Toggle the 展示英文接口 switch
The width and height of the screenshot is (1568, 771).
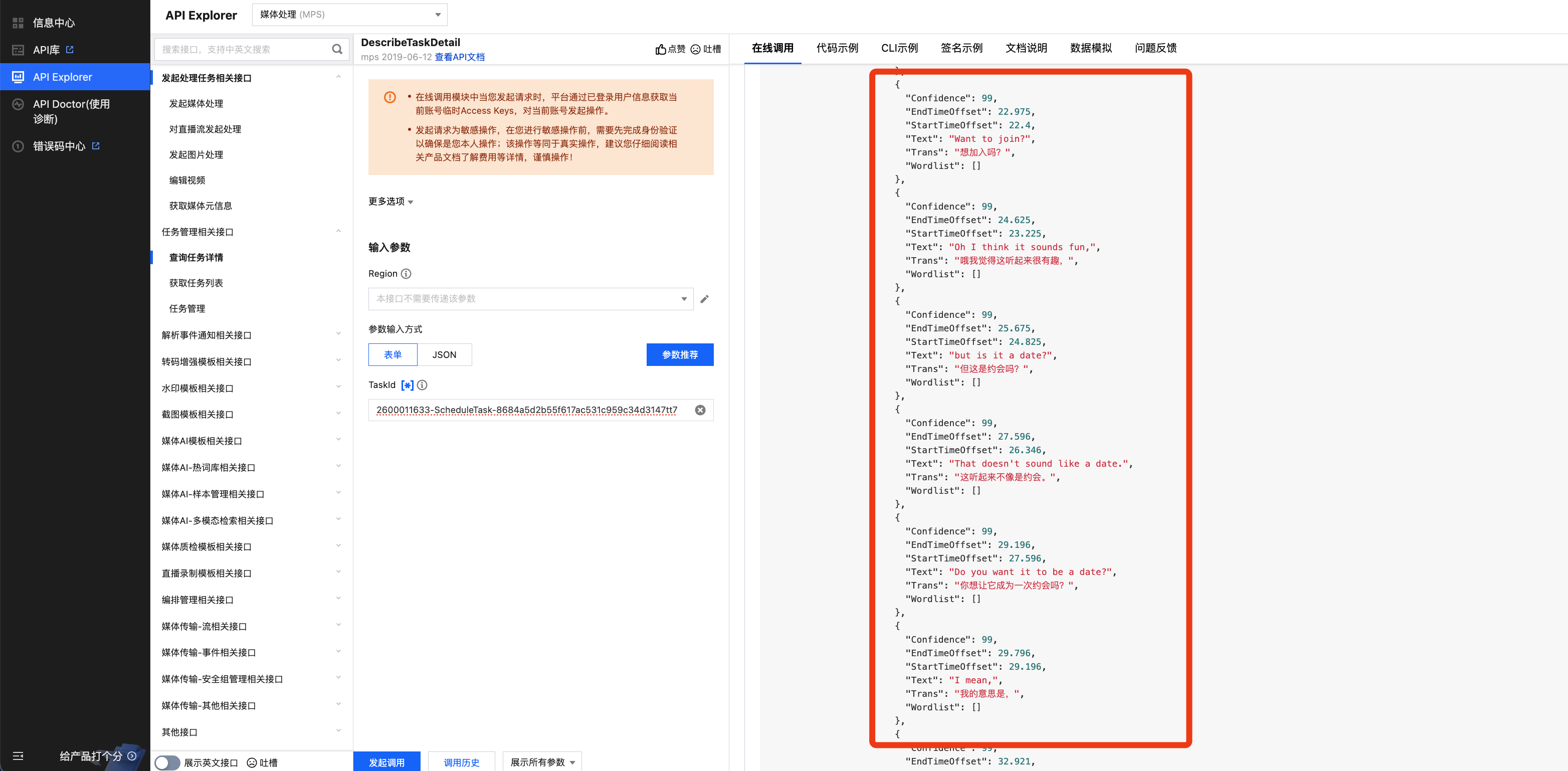[x=167, y=762]
